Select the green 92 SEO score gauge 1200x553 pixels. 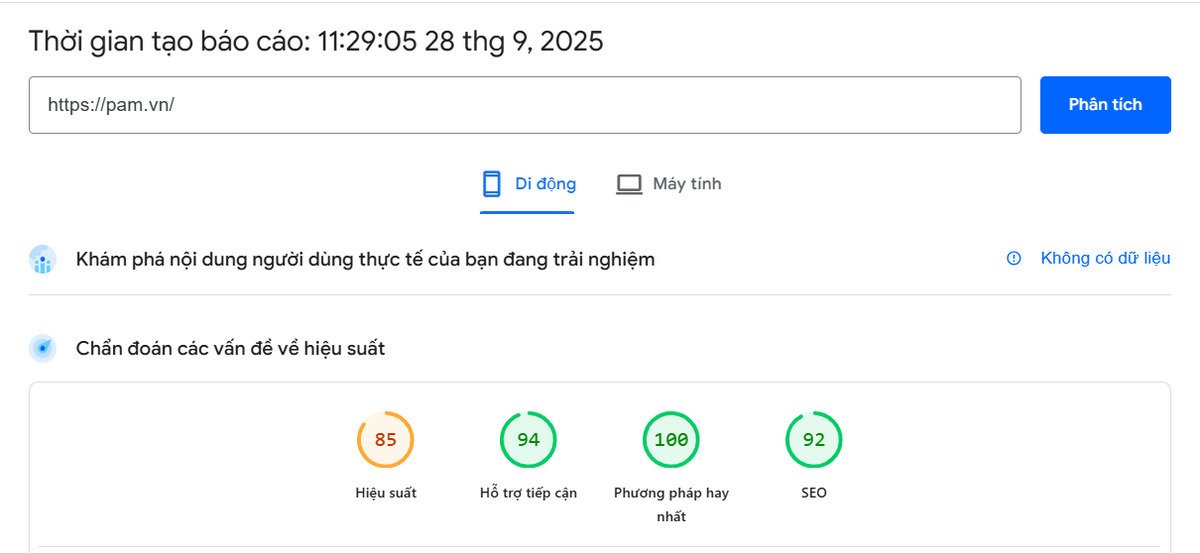click(814, 440)
